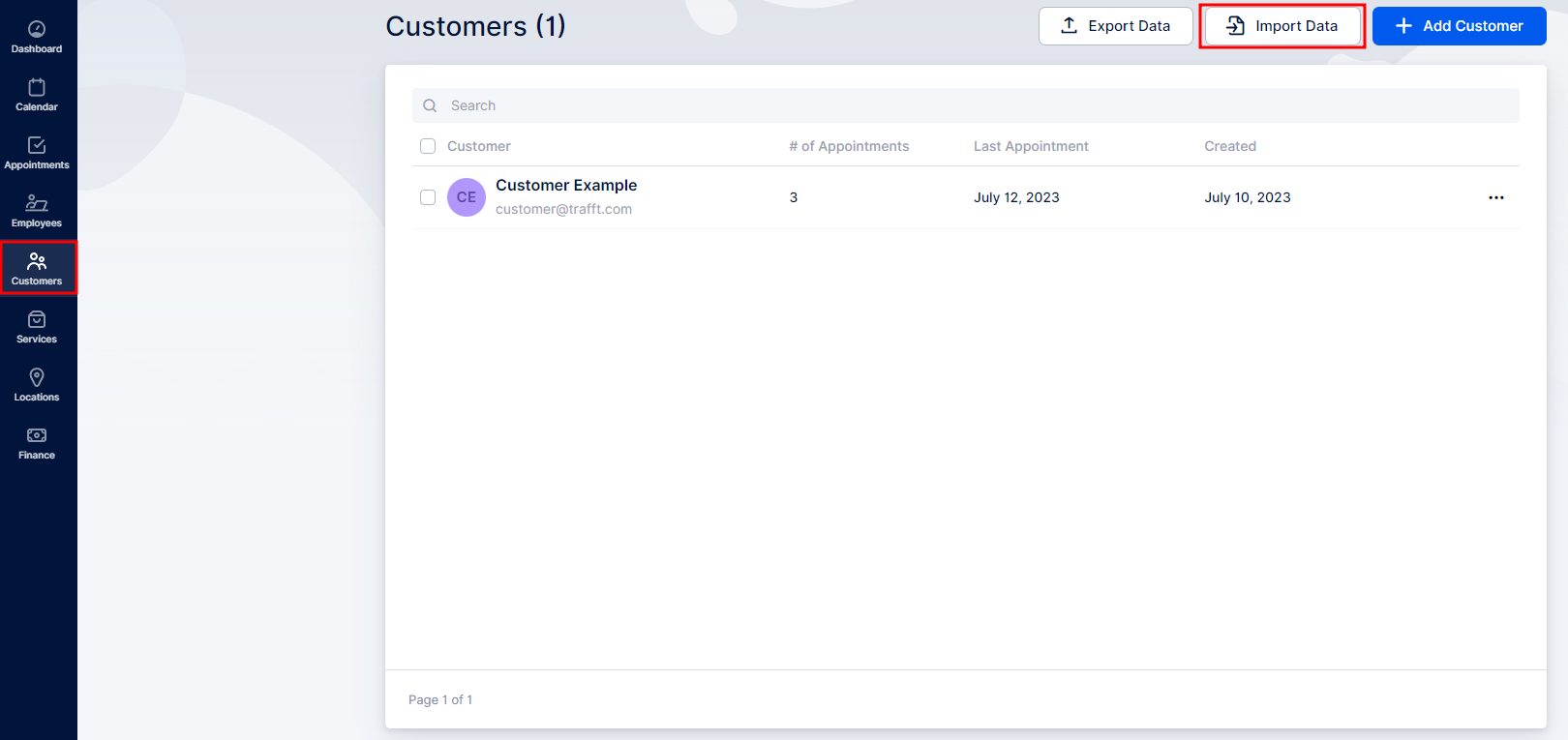Click the Add Customer button
Viewport: 1568px width, 740px height.
[1460, 26]
